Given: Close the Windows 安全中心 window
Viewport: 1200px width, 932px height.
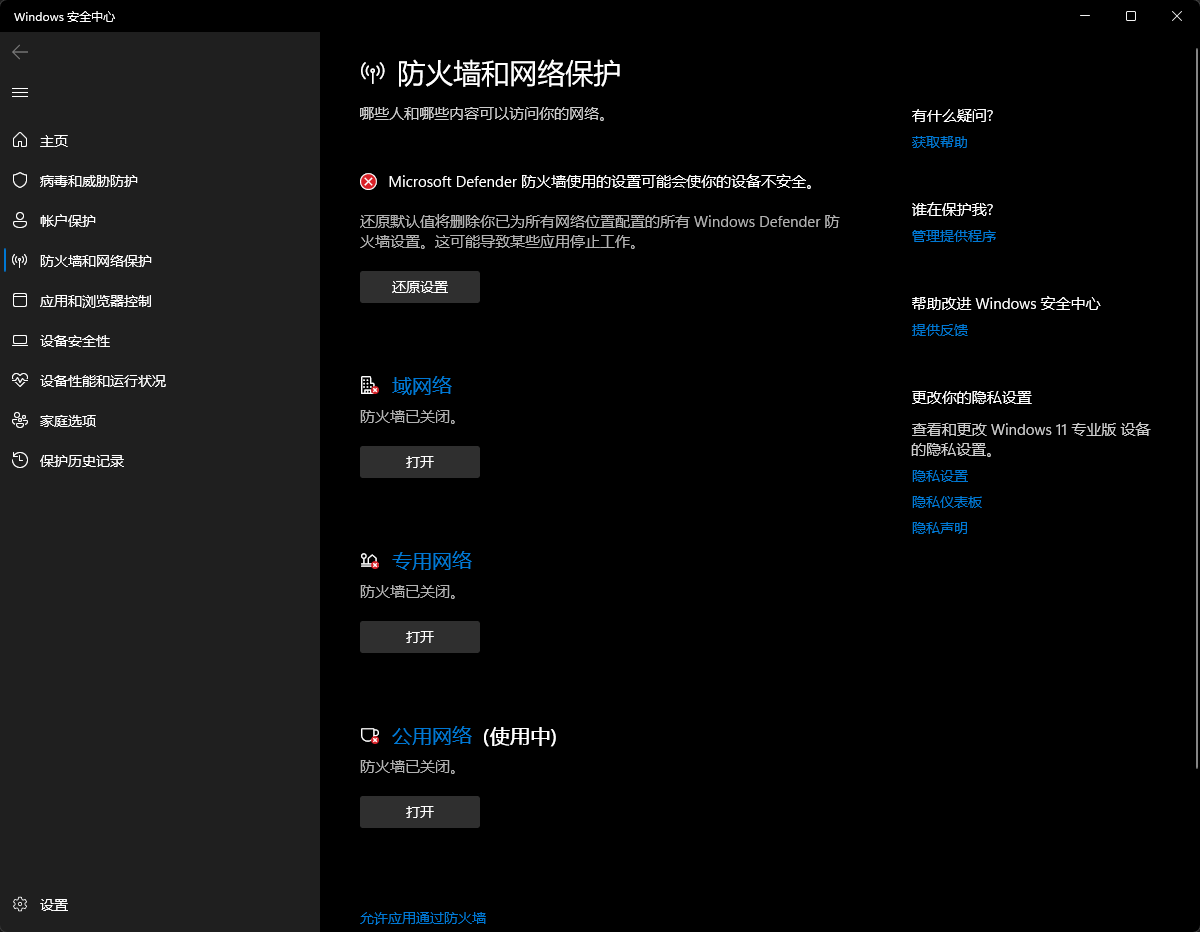Looking at the screenshot, I should pyautogui.click(x=1177, y=16).
